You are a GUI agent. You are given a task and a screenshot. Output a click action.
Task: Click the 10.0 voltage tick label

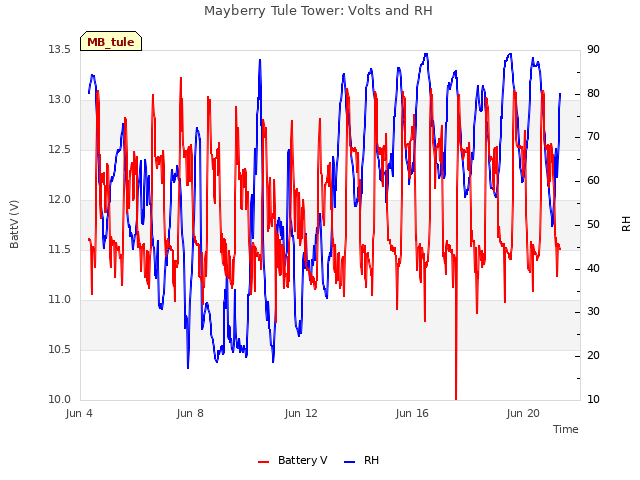coord(60,399)
